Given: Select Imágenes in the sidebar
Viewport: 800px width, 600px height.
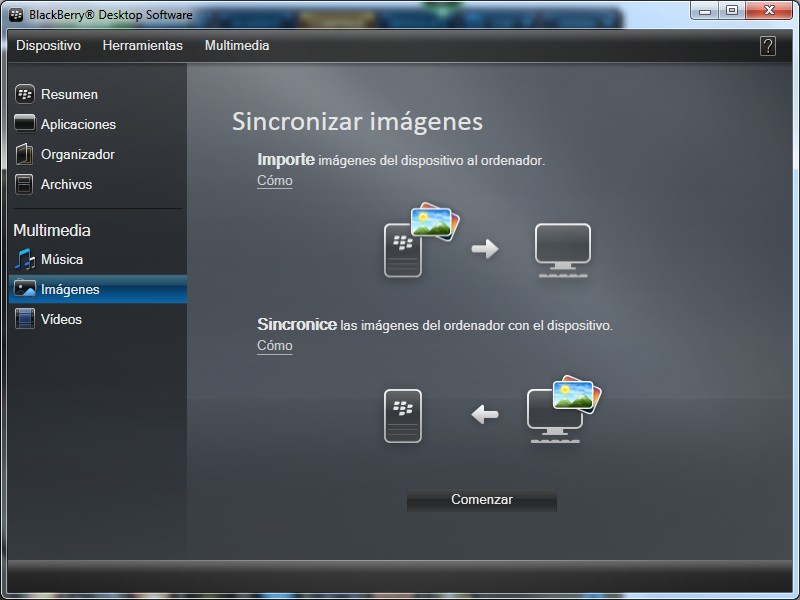Looking at the screenshot, I should [x=98, y=289].
